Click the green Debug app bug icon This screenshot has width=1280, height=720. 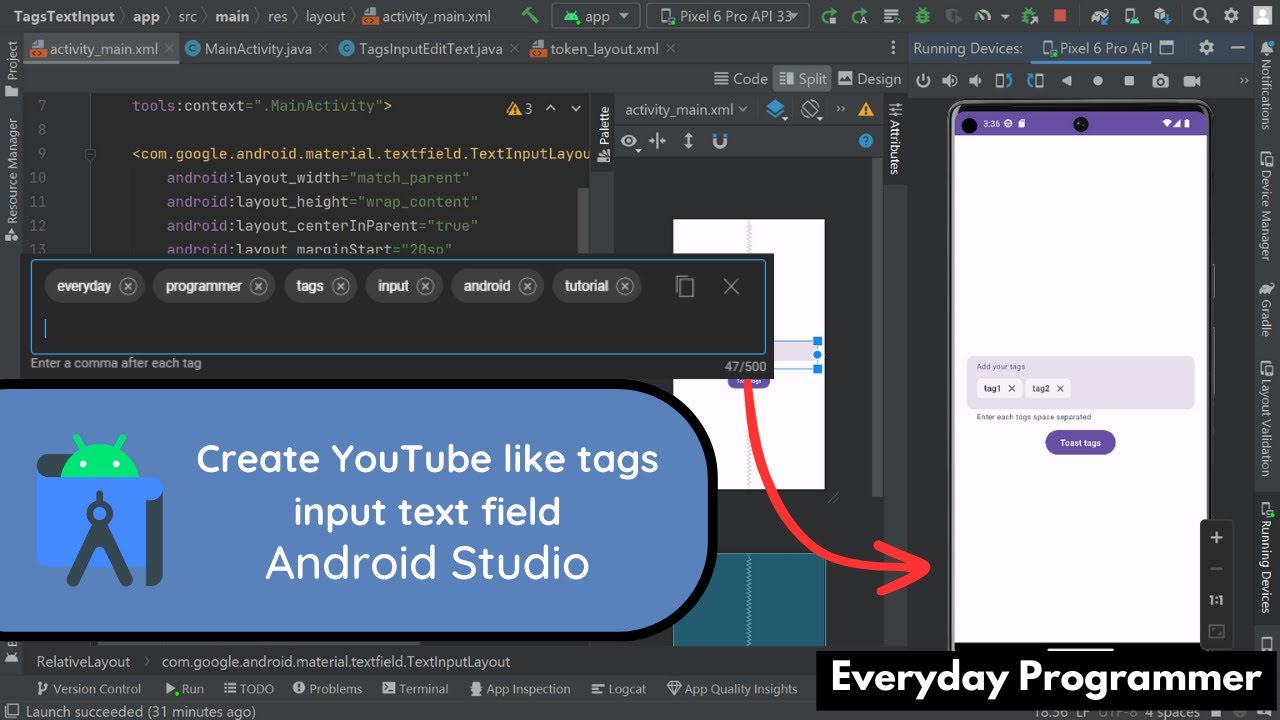point(924,16)
